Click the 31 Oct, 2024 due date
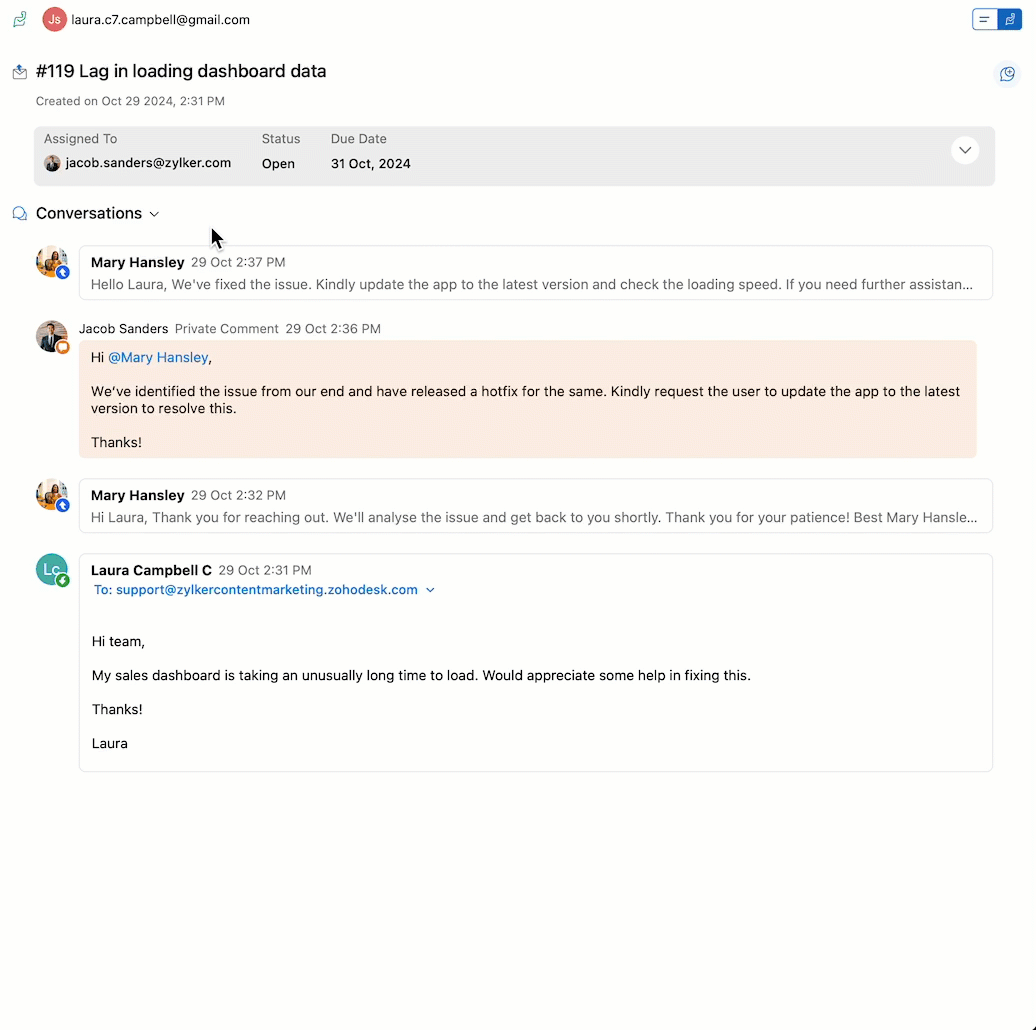1036x1030 pixels. tap(371, 164)
